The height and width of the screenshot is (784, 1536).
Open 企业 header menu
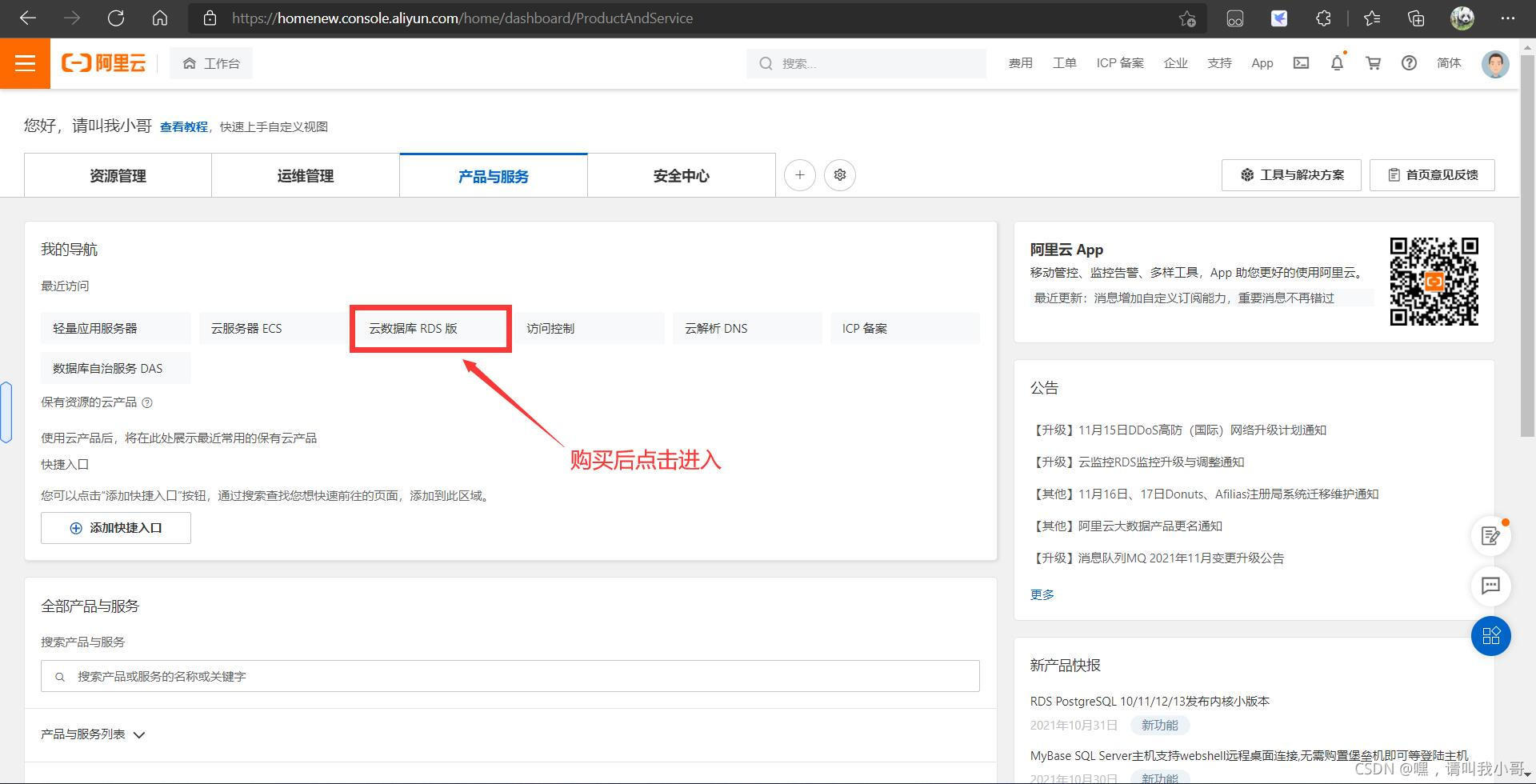coord(1175,63)
